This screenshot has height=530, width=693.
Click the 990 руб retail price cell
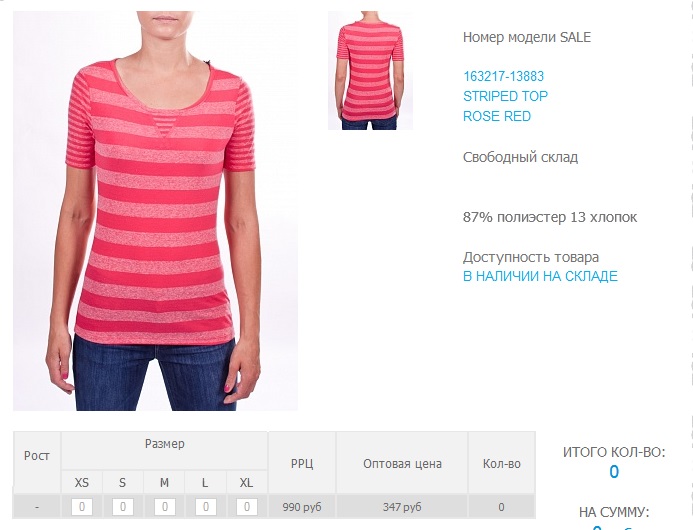[302, 507]
